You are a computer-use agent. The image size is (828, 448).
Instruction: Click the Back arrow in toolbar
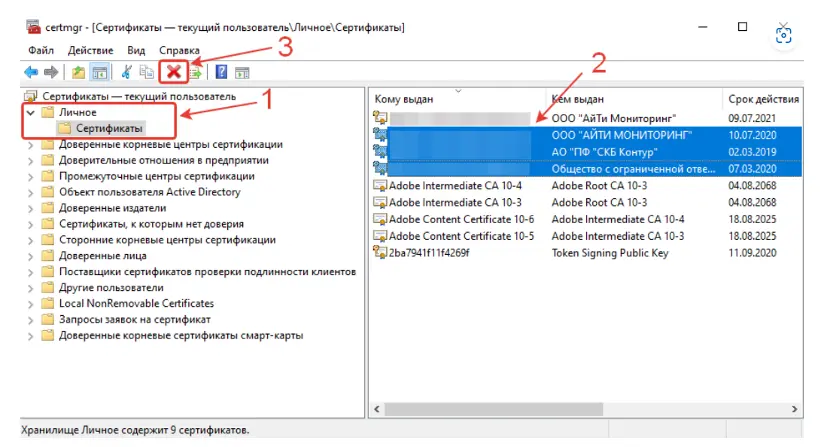coord(30,72)
